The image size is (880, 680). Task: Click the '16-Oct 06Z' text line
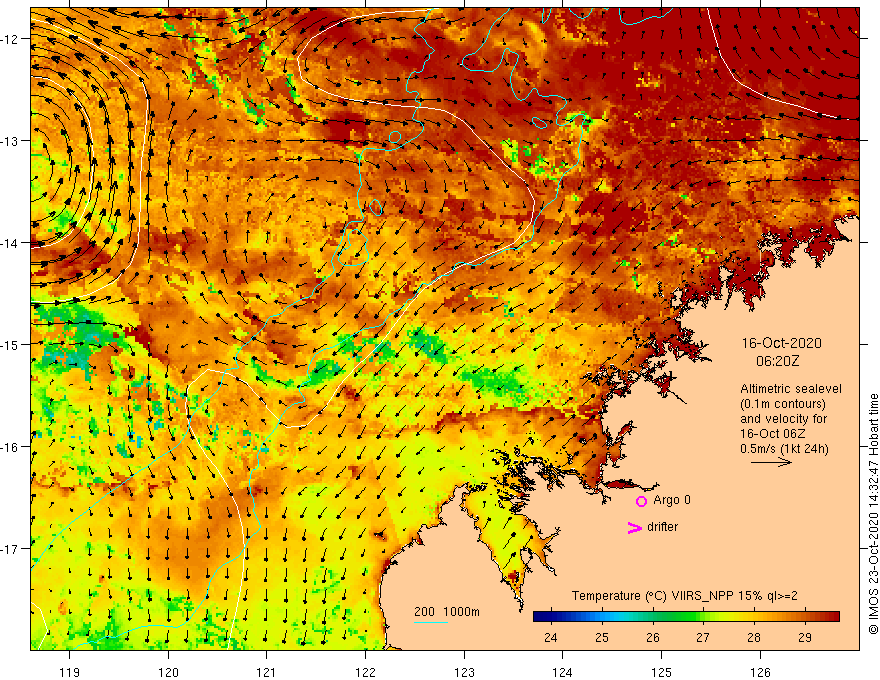pyautogui.click(x=773, y=434)
